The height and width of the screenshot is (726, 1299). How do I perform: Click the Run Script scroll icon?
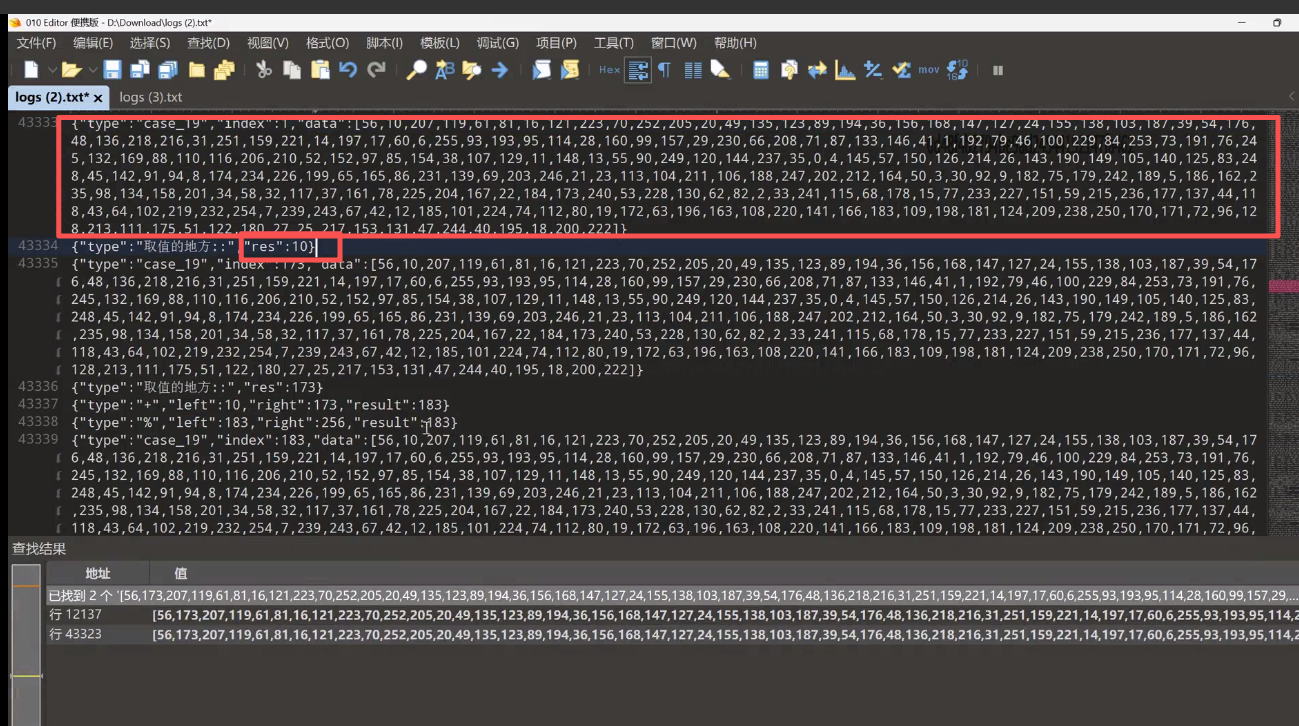click(x=541, y=70)
